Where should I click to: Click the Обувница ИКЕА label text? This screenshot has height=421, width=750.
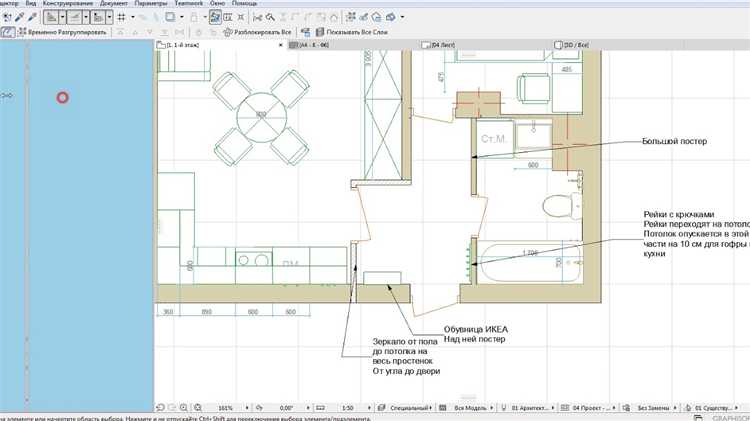tap(476, 329)
